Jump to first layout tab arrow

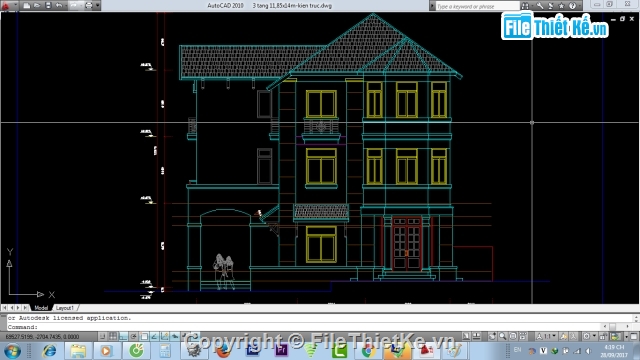4,308
